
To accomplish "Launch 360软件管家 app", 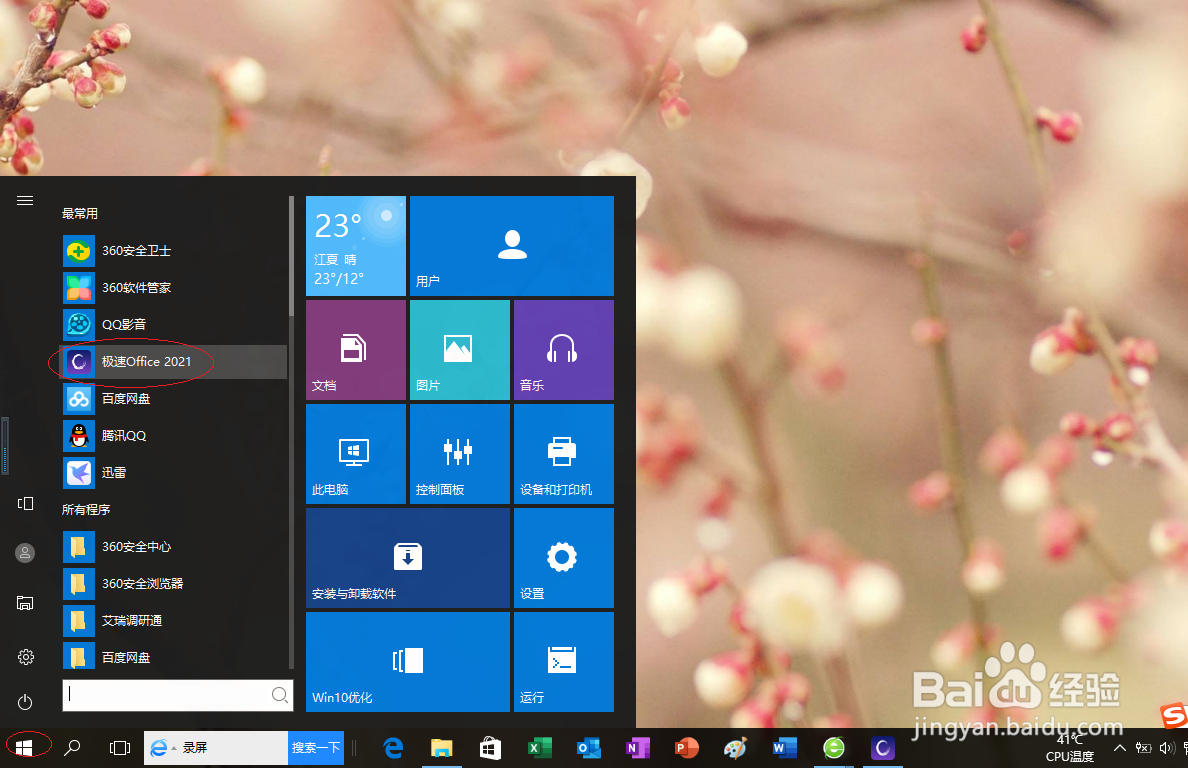I will coord(174,288).
